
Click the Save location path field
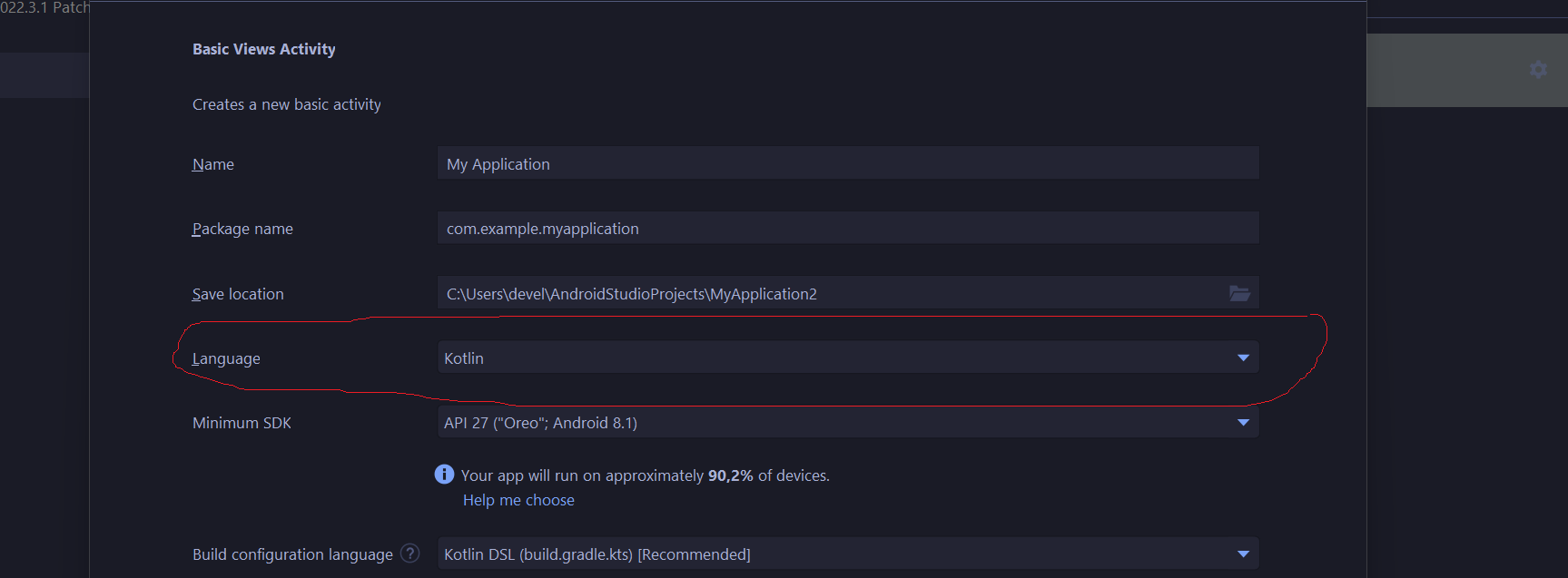click(x=817, y=292)
